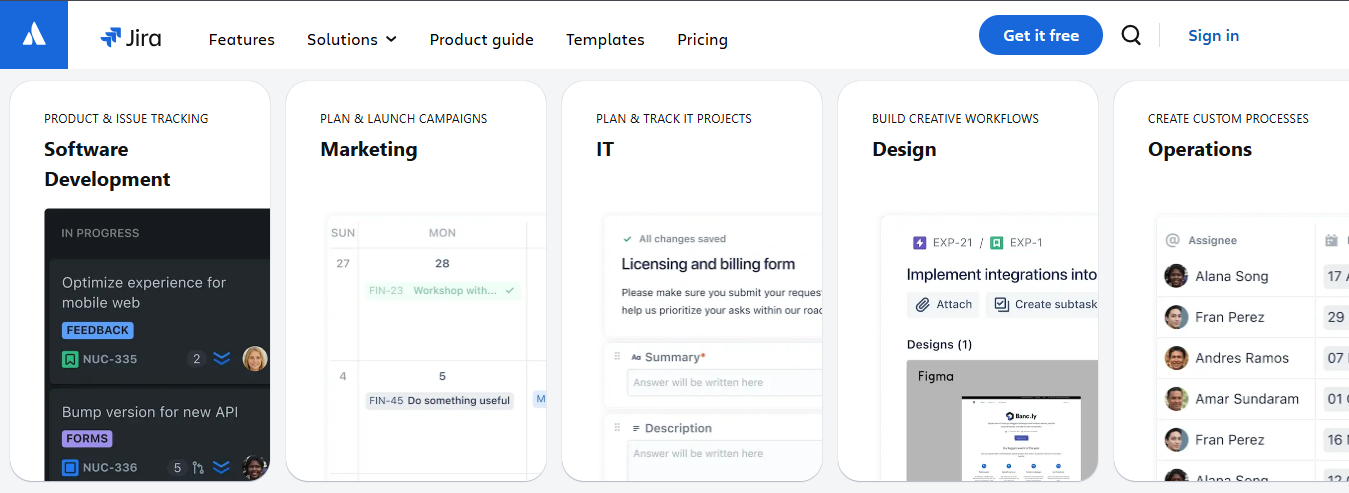The width and height of the screenshot is (1349, 493).
Task: Click assignee avatar on Bump version card
Action: [x=255, y=467]
